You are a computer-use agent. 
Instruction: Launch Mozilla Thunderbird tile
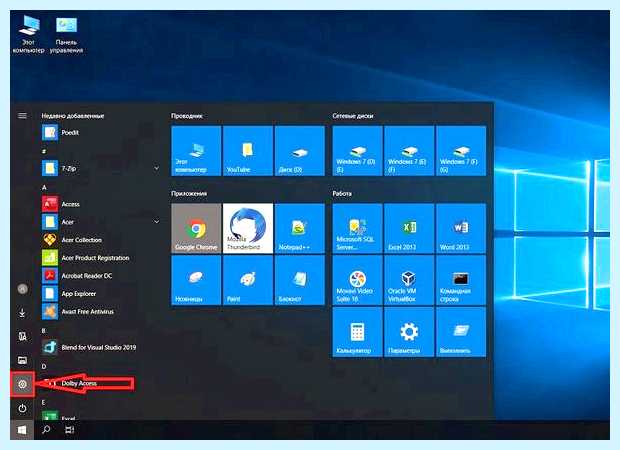[248, 228]
